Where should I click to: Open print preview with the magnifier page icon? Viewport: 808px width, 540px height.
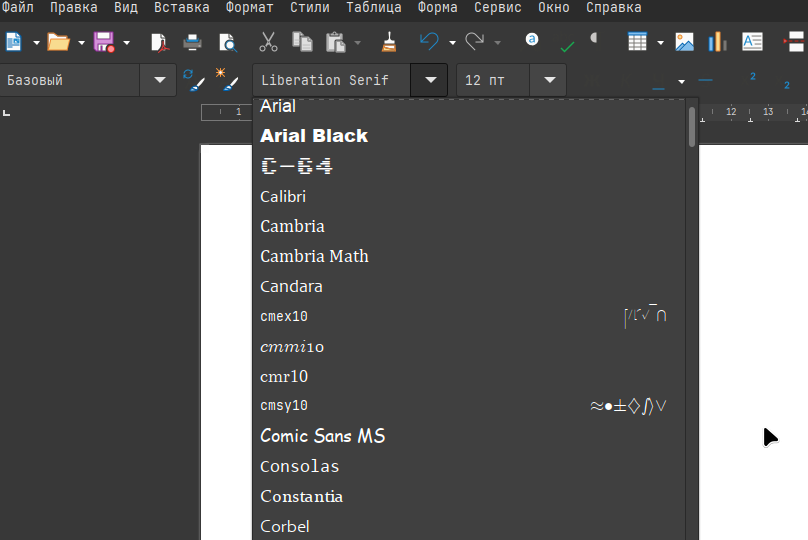point(227,42)
